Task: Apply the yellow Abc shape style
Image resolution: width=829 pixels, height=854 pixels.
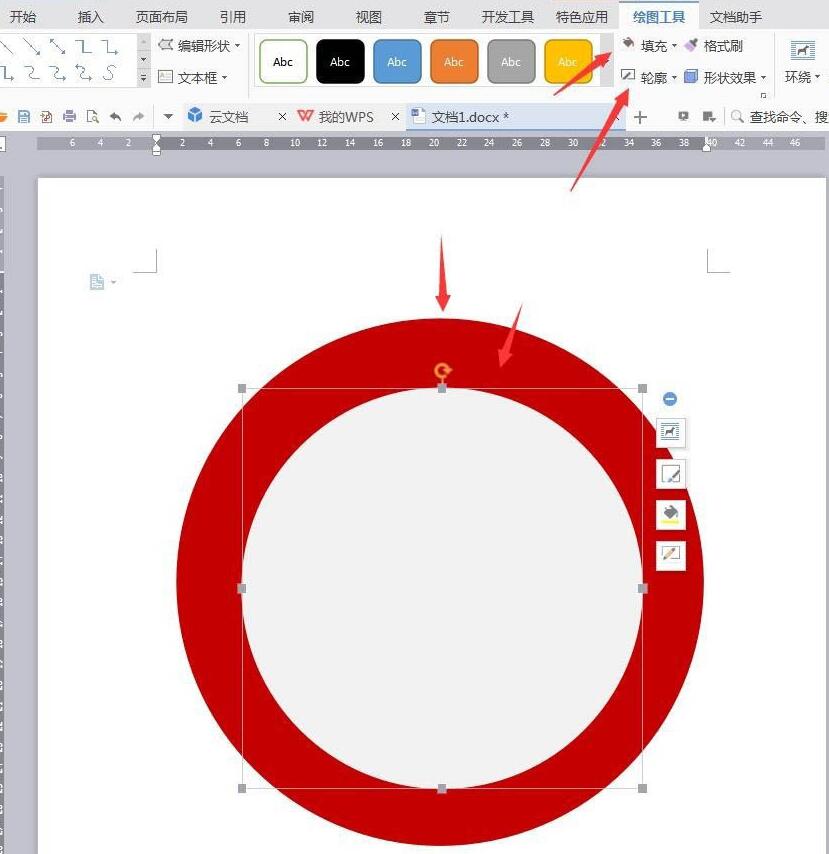Action: [x=568, y=62]
